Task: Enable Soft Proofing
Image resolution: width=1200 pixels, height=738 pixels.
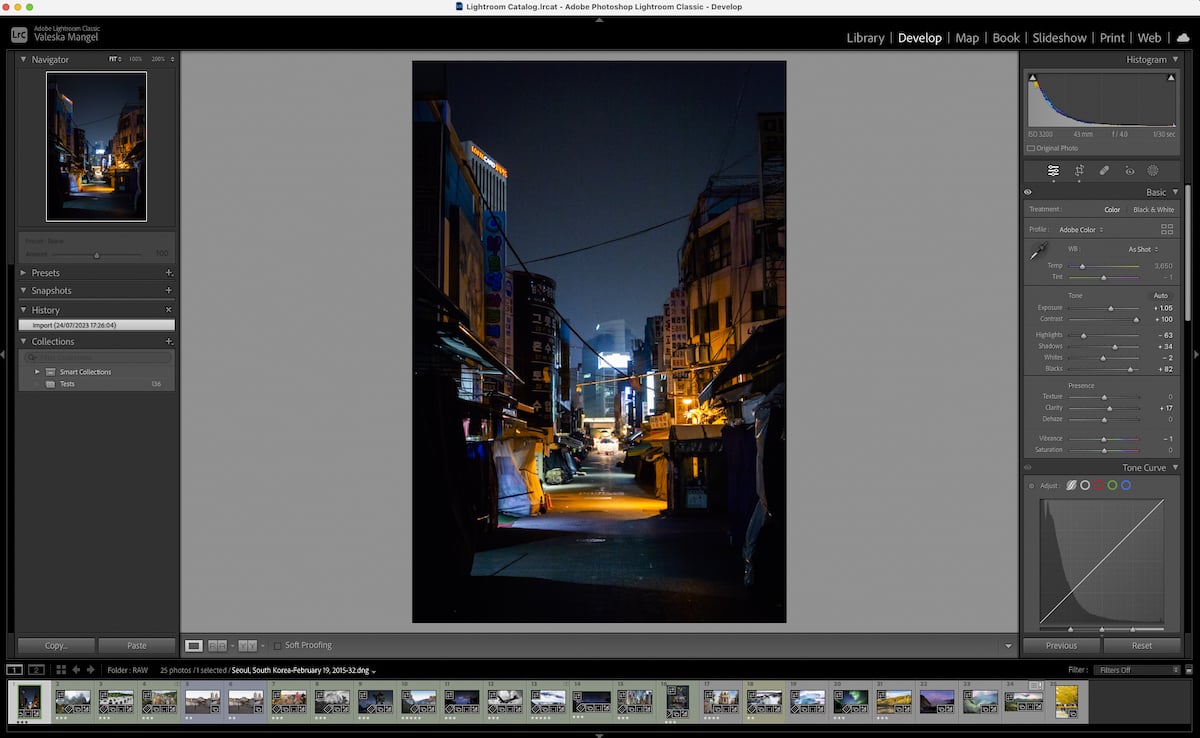Action: [x=277, y=645]
